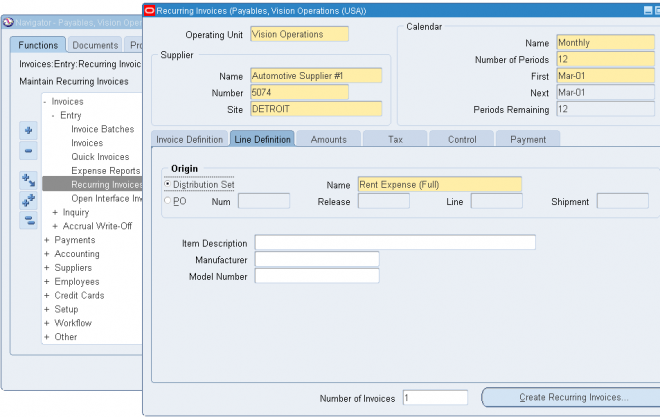Viewport: 660px width, 417px height.
Task: Select the Functions tab in Navigator
Action: [38, 45]
